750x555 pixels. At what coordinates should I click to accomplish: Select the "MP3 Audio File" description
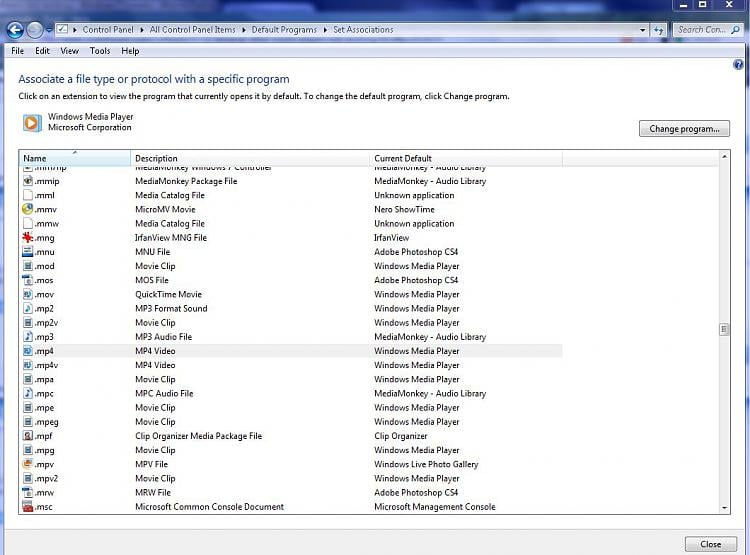pyautogui.click(x=164, y=337)
